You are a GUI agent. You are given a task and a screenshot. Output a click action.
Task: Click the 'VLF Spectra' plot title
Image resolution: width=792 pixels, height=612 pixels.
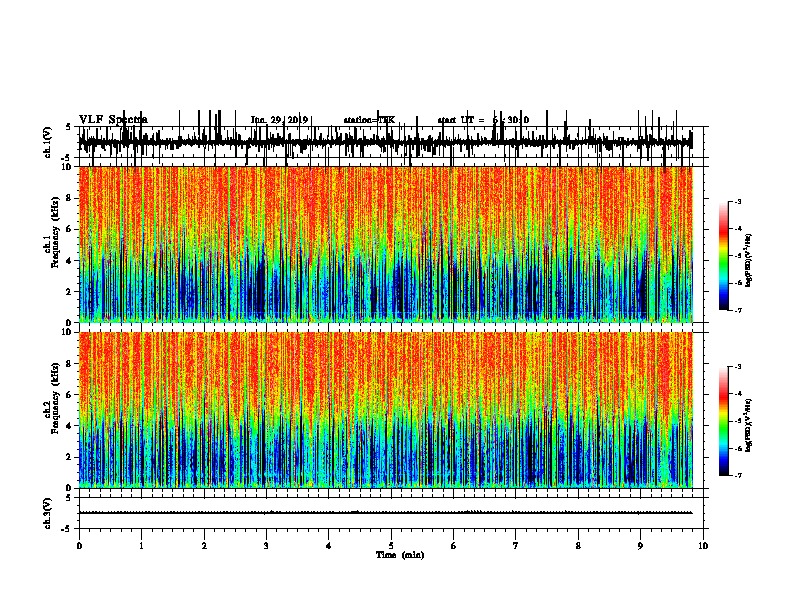pos(113,120)
